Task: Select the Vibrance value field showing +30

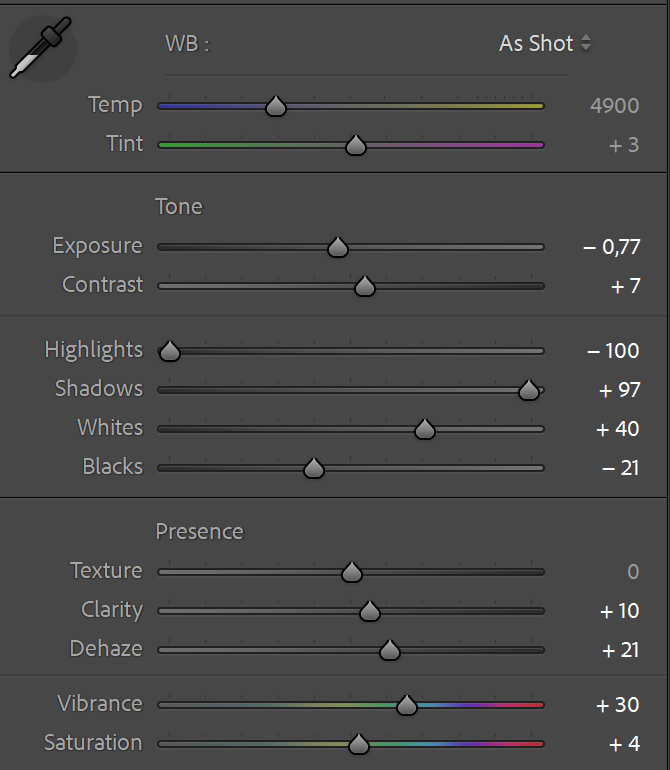Action: click(617, 705)
